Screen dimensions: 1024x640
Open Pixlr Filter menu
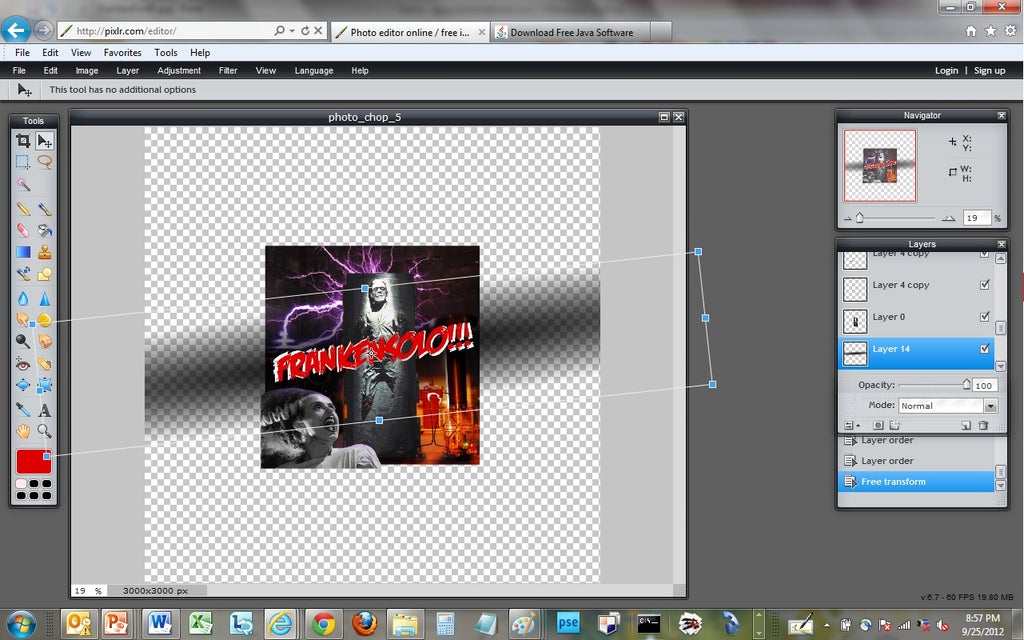point(228,71)
